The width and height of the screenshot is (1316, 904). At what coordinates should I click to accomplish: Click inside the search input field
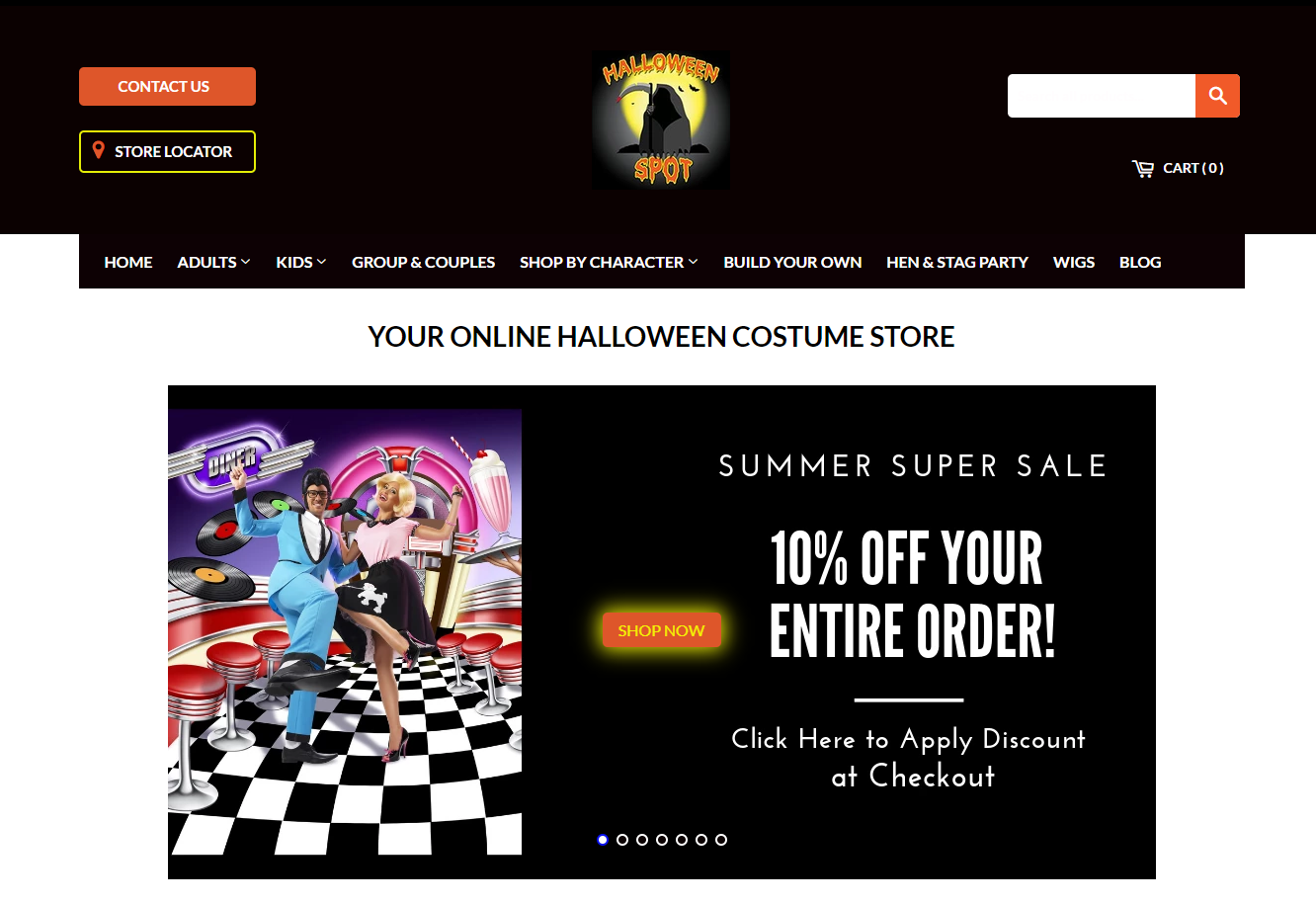point(1102,96)
